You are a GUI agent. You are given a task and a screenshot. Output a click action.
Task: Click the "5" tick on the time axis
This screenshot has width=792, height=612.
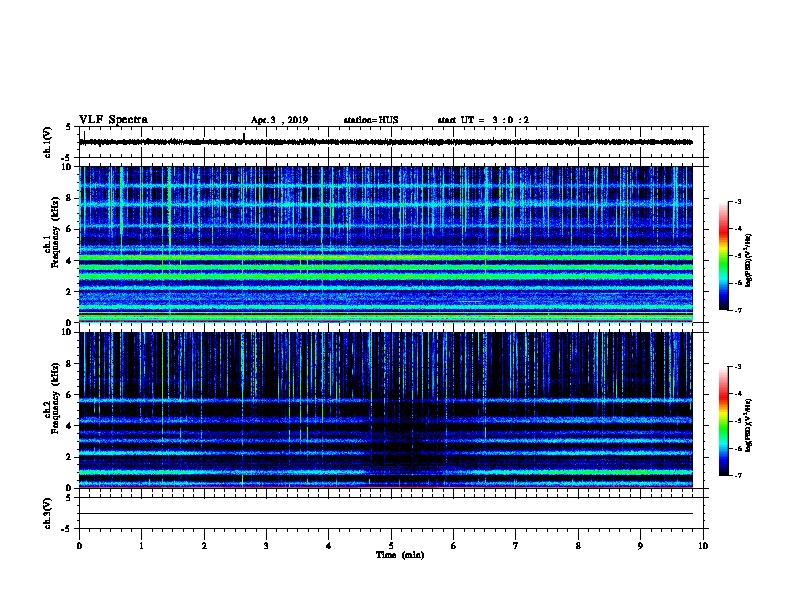(x=391, y=546)
